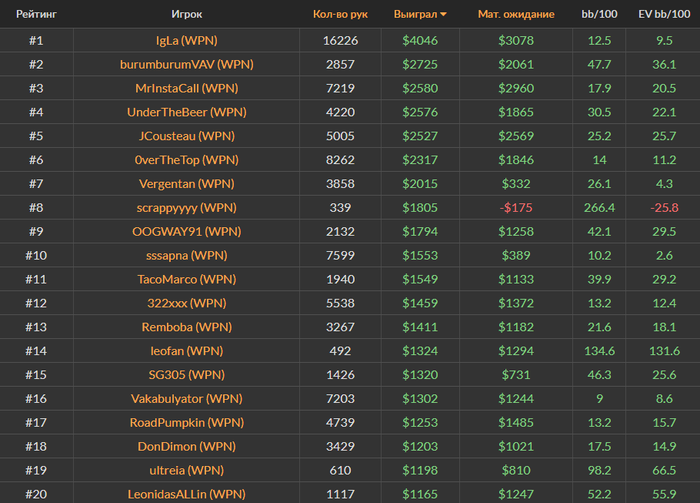The width and height of the screenshot is (700, 503).
Task: Click on OOGWAY91 (WPN) name
Action: point(187,232)
